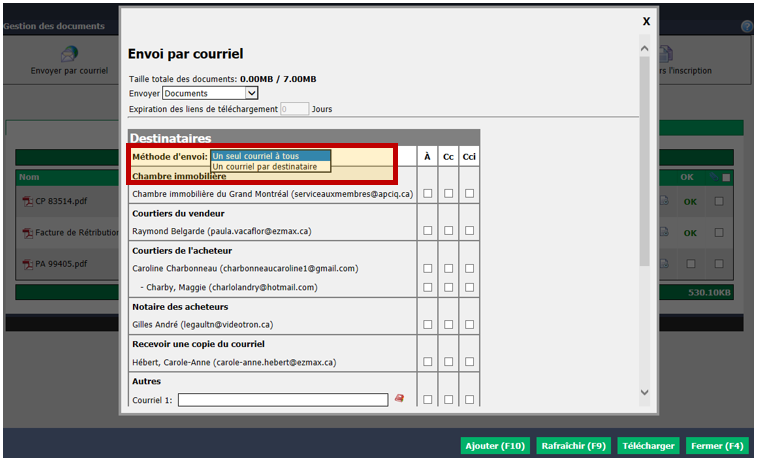The height and width of the screenshot is (460, 757).
Task: Close the Envoi par courriel dialog with X
Action: (x=646, y=21)
